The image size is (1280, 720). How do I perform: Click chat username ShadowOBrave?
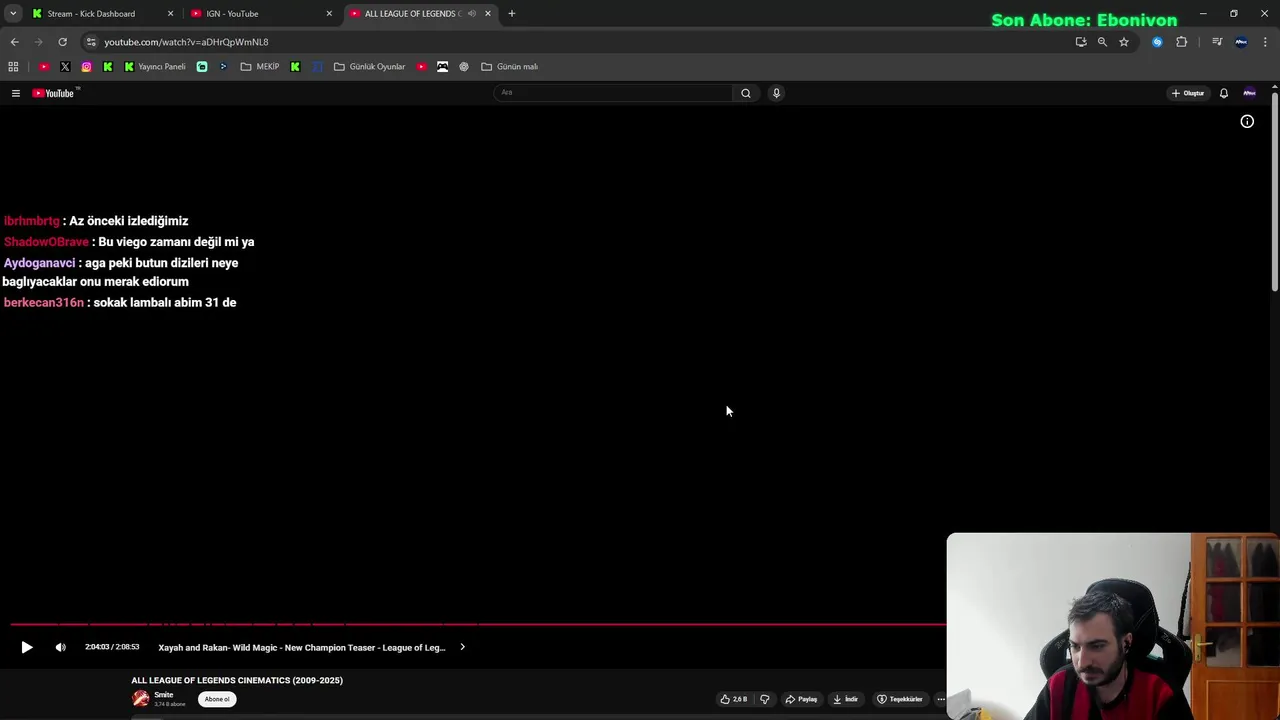(x=46, y=242)
